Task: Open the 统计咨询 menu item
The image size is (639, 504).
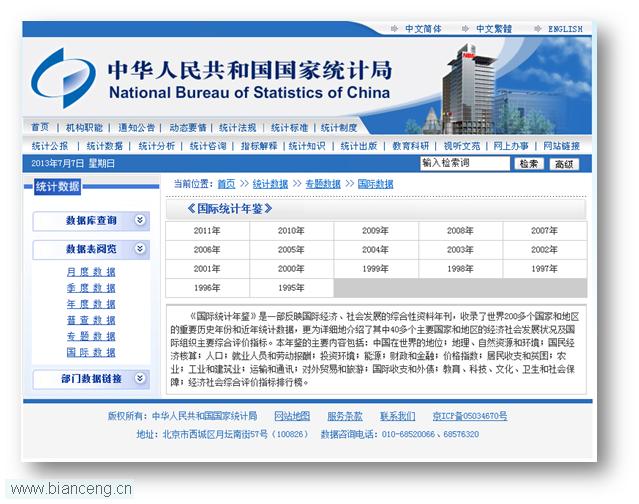Action: click(x=208, y=146)
